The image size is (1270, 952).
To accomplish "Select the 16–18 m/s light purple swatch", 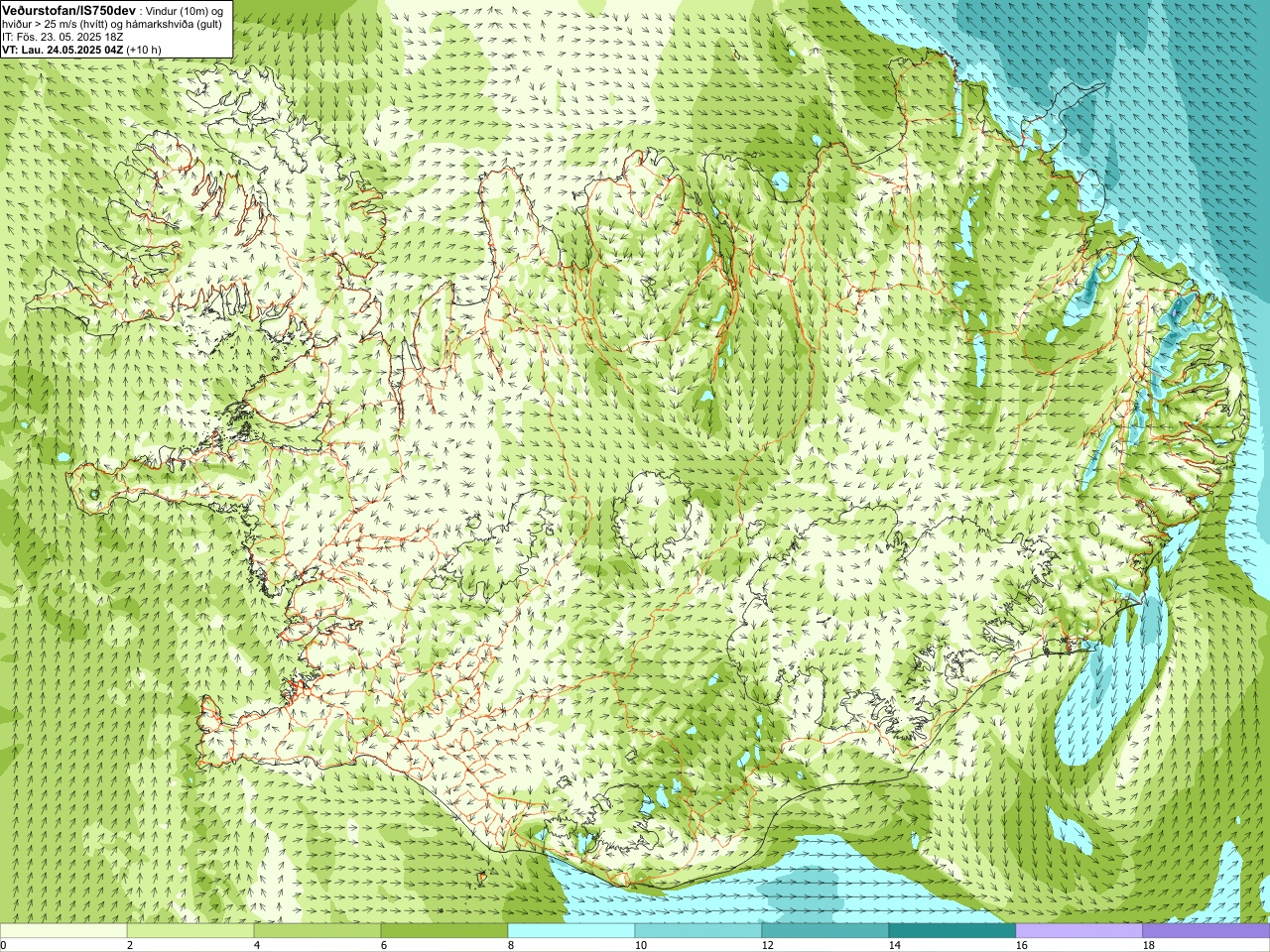I will pos(1079,931).
